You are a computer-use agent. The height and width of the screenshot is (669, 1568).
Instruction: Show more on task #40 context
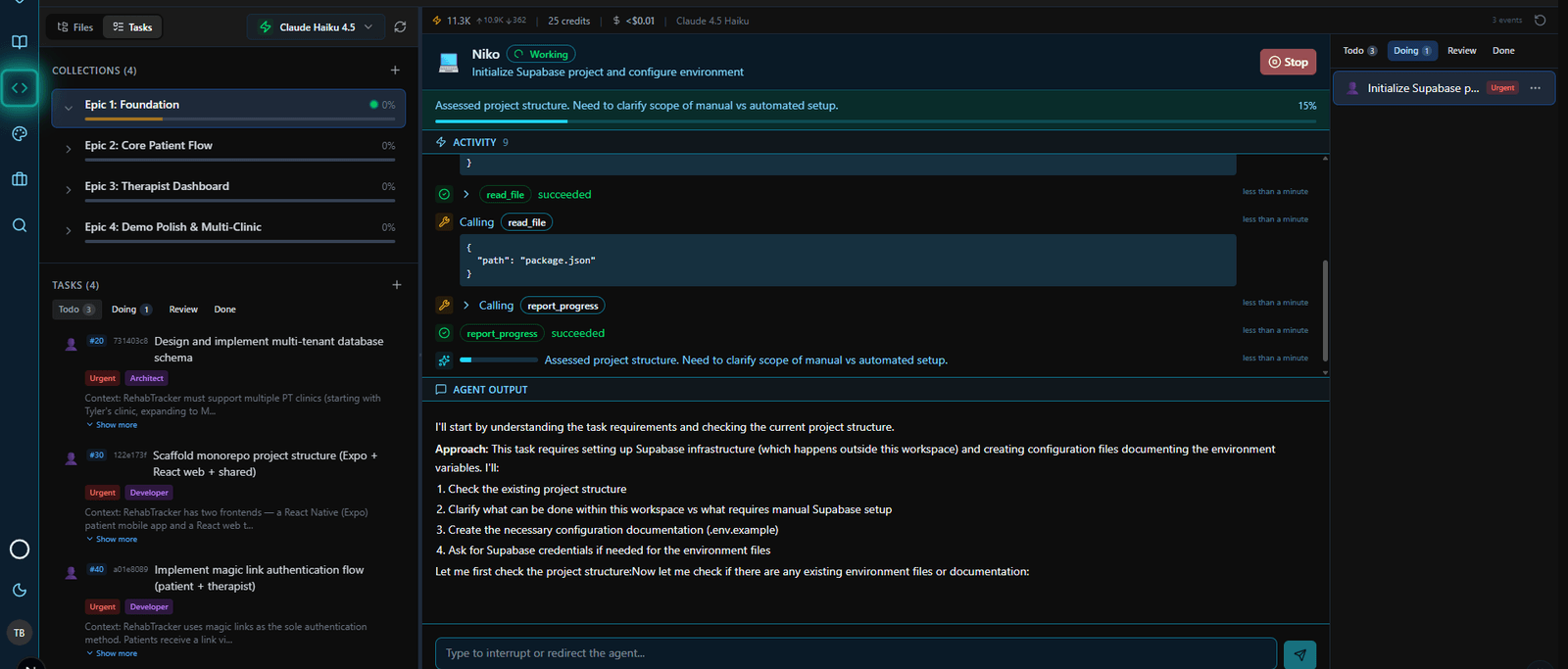tap(112, 653)
